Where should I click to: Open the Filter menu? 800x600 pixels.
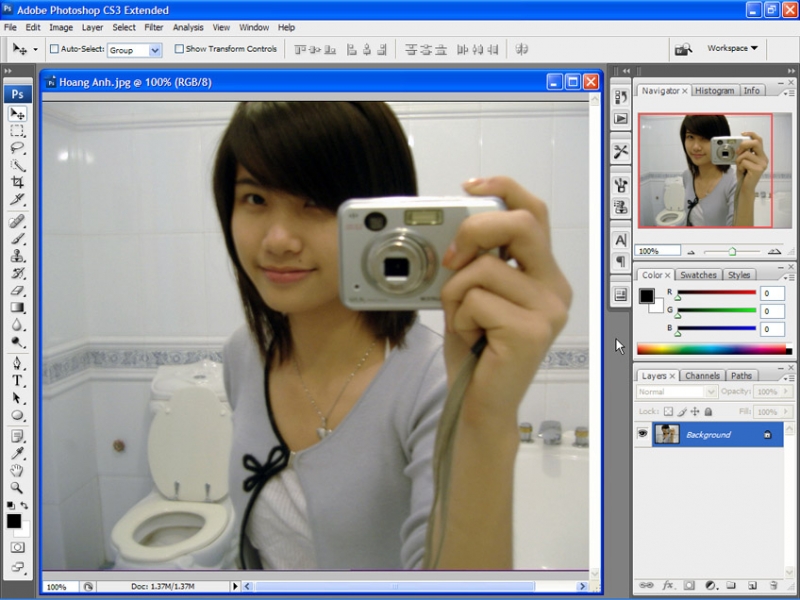click(154, 27)
